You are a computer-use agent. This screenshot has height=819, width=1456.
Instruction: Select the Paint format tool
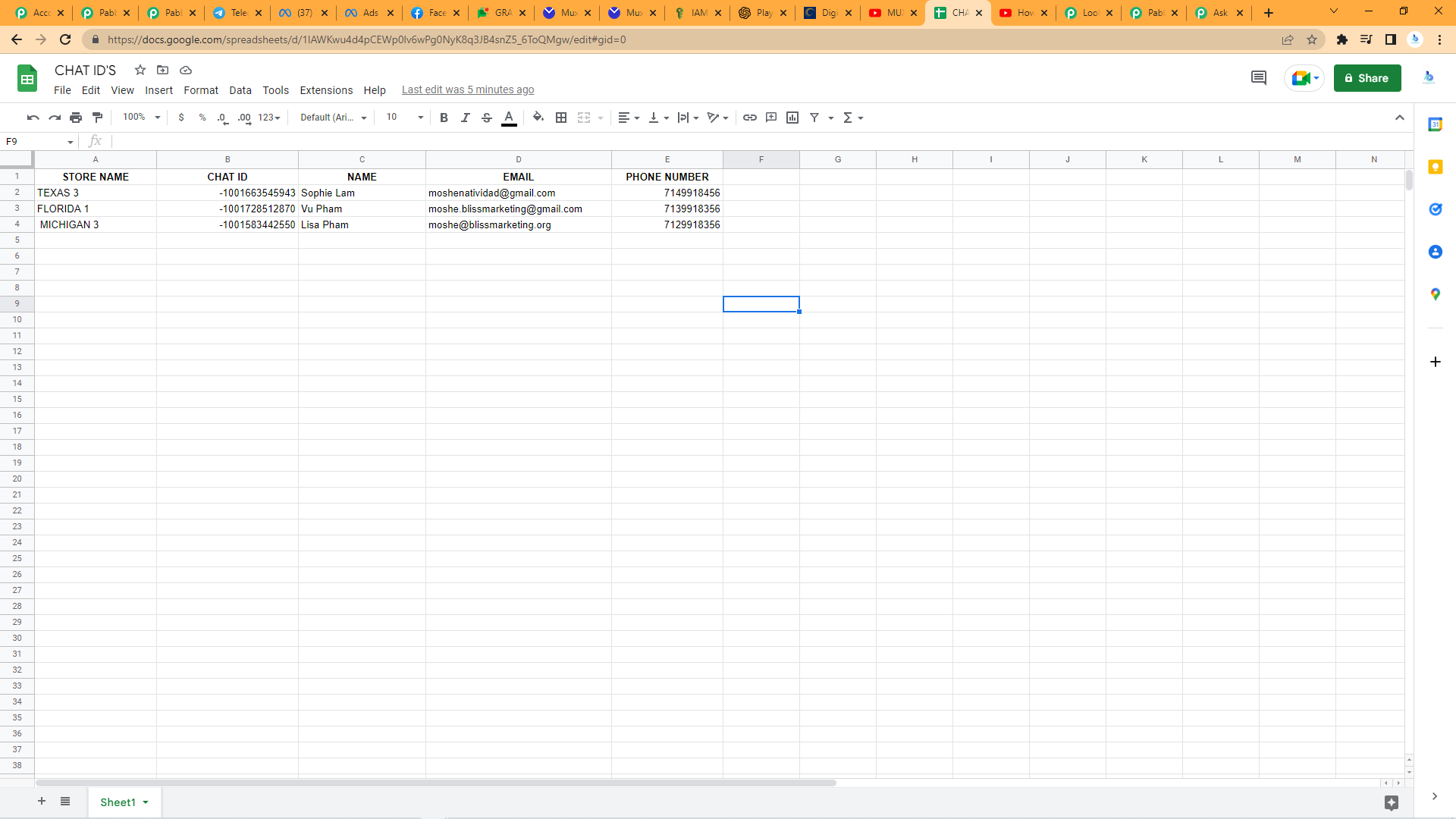pyautogui.click(x=97, y=118)
